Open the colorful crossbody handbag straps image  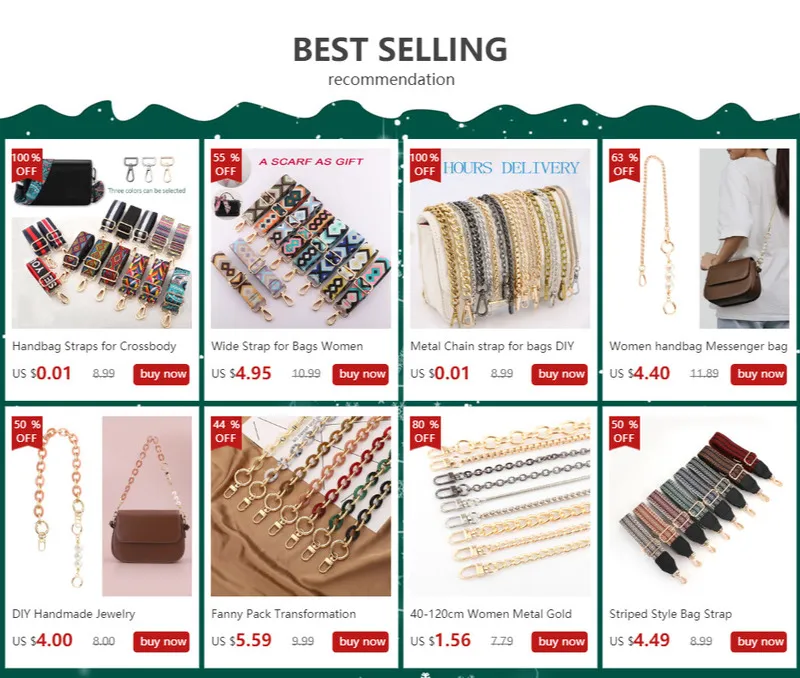tap(102, 238)
